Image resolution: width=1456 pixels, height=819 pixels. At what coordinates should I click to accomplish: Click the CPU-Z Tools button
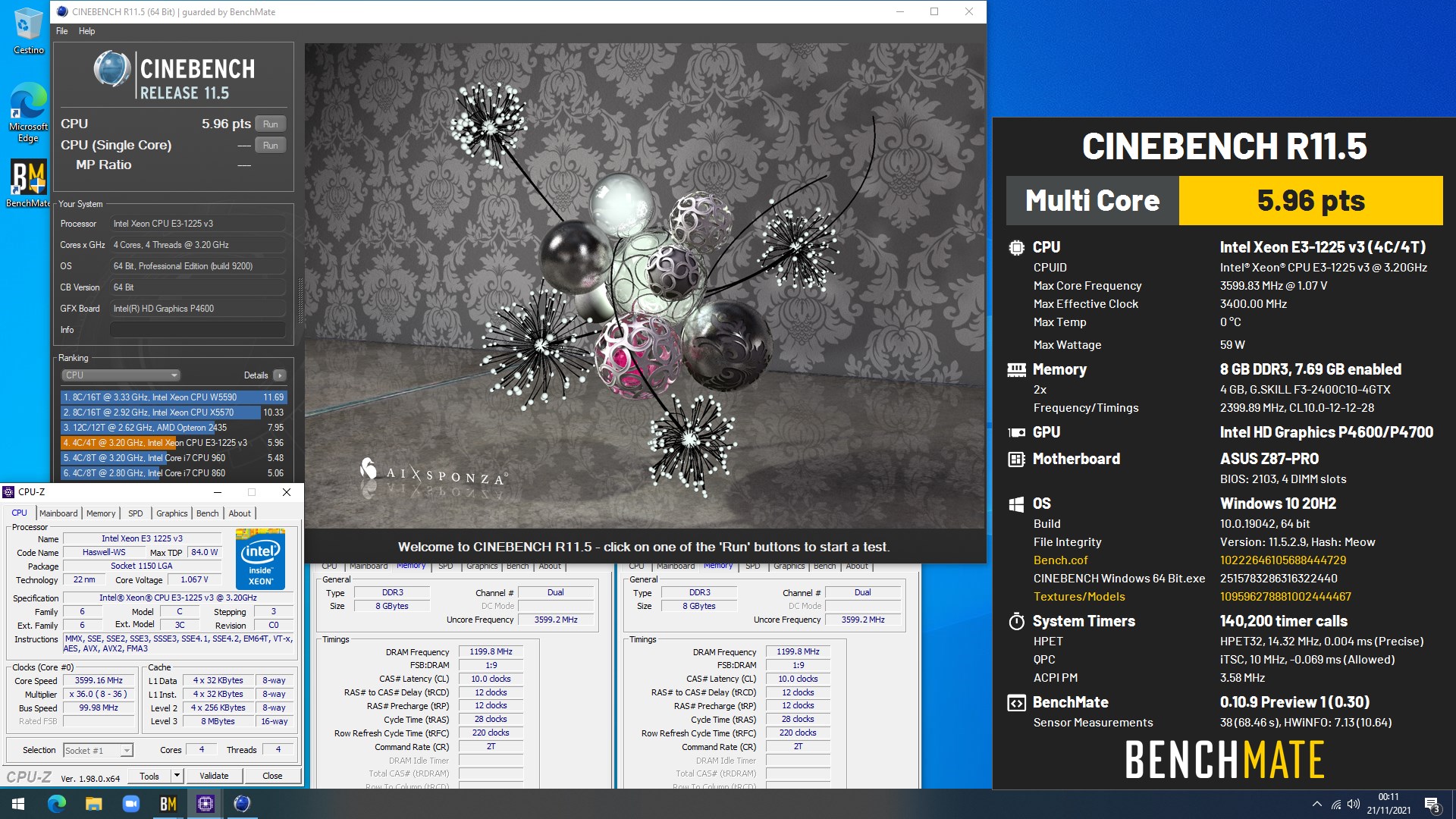[149, 776]
